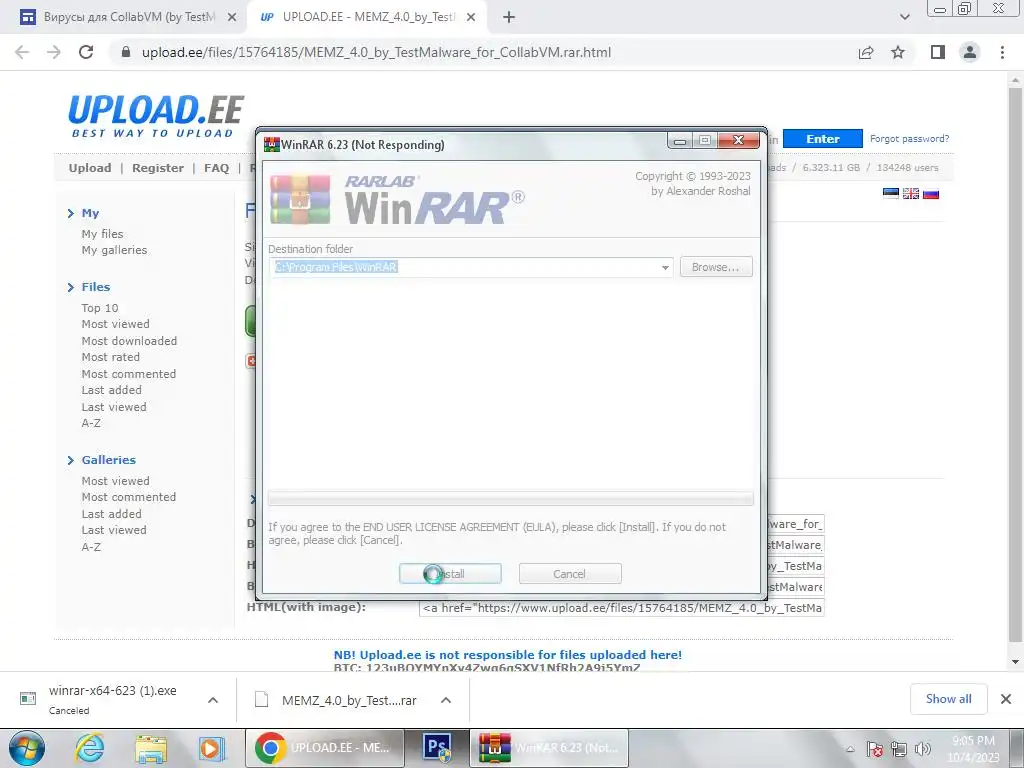The image size is (1024, 768).
Task: Expand the Galleries sidebar section
Action: pyautogui.click(x=102, y=460)
